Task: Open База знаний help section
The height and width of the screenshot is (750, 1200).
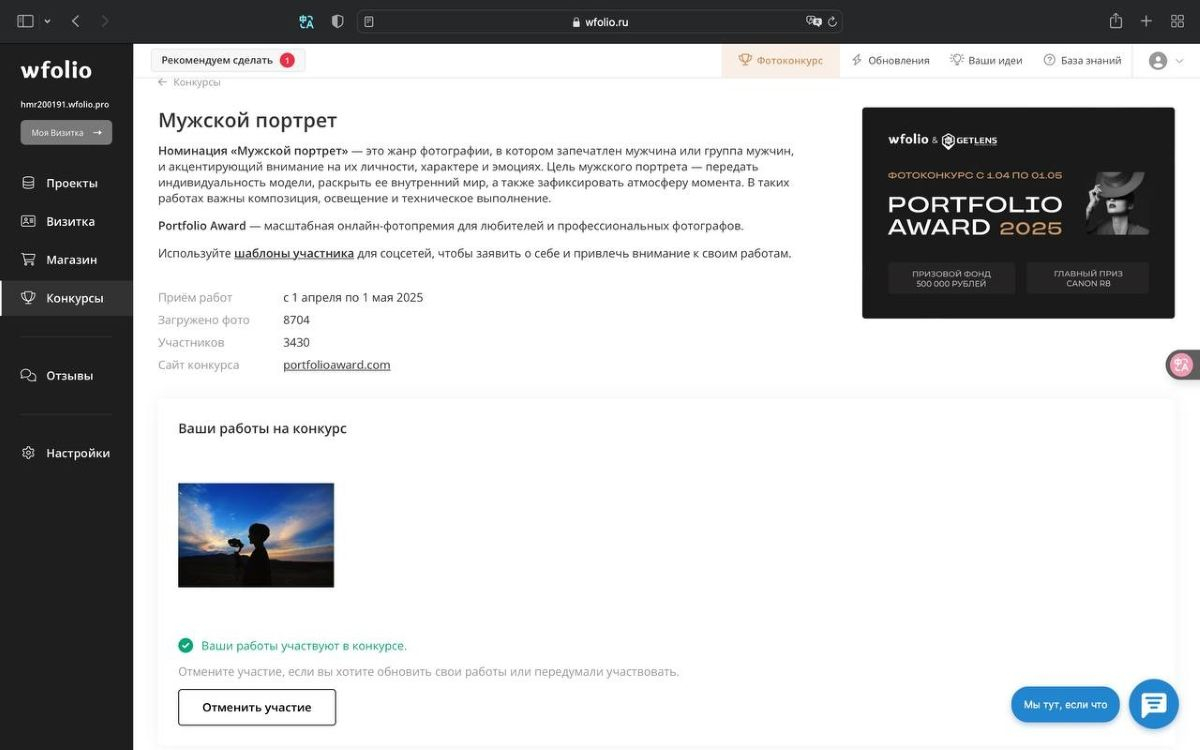Action: pos(1082,60)
